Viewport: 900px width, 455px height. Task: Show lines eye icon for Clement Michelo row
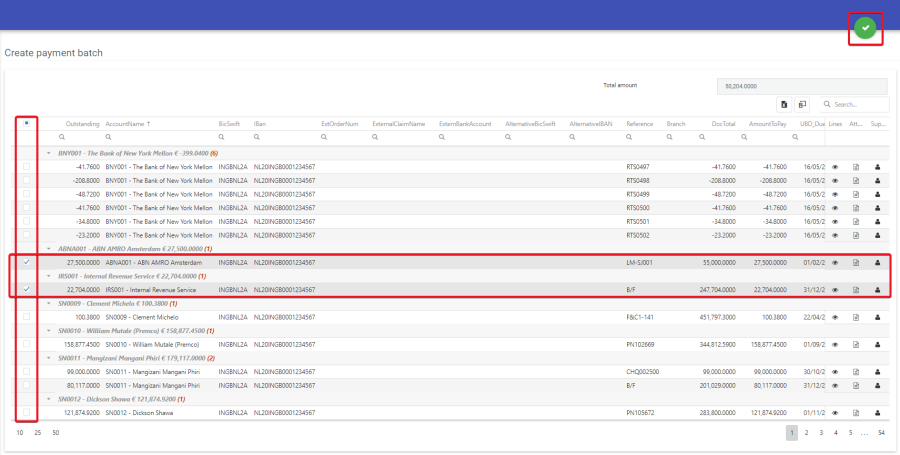[x=835, y=317]
